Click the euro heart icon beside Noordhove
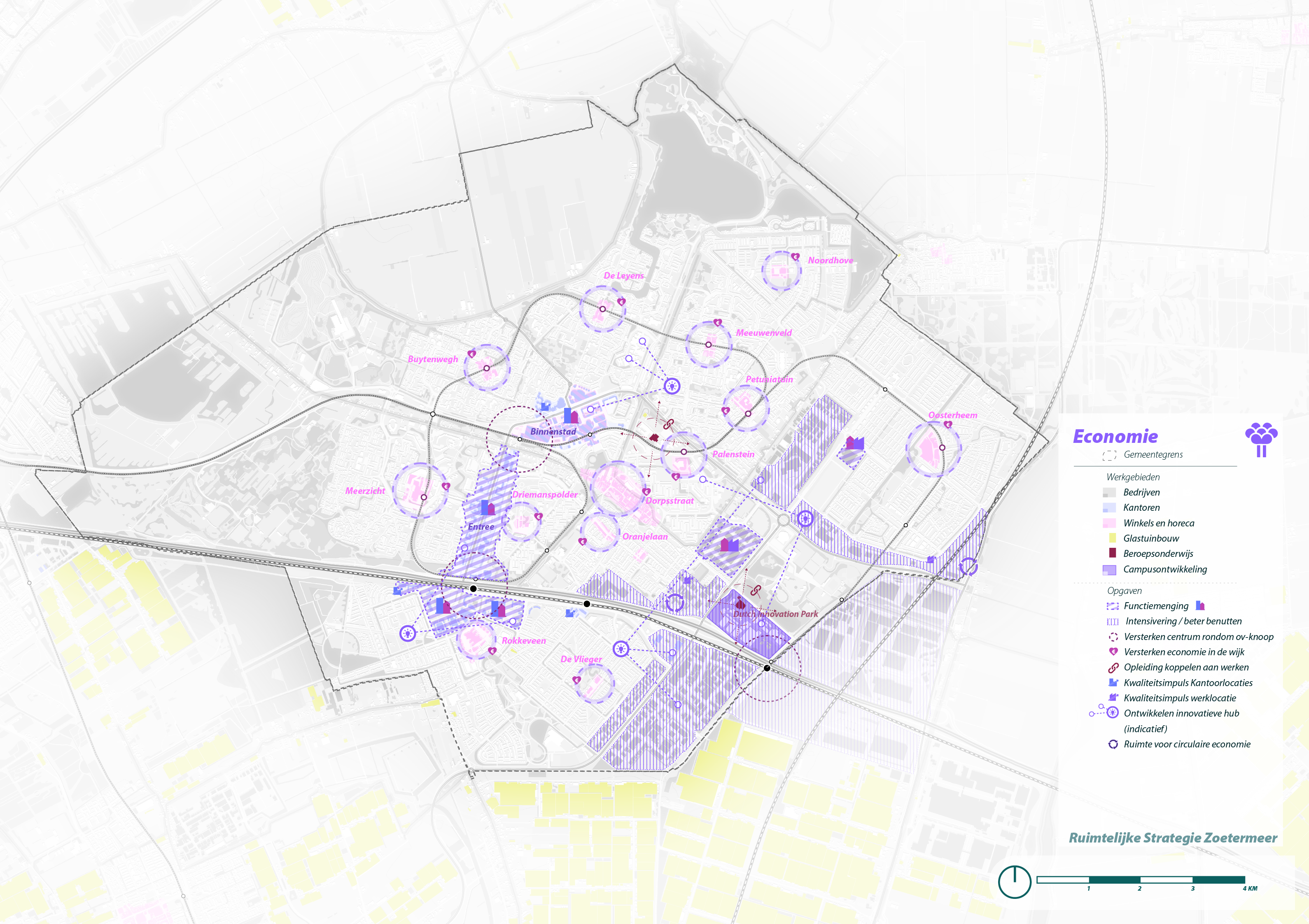1309x924 pixels. [x=795, y=257]
